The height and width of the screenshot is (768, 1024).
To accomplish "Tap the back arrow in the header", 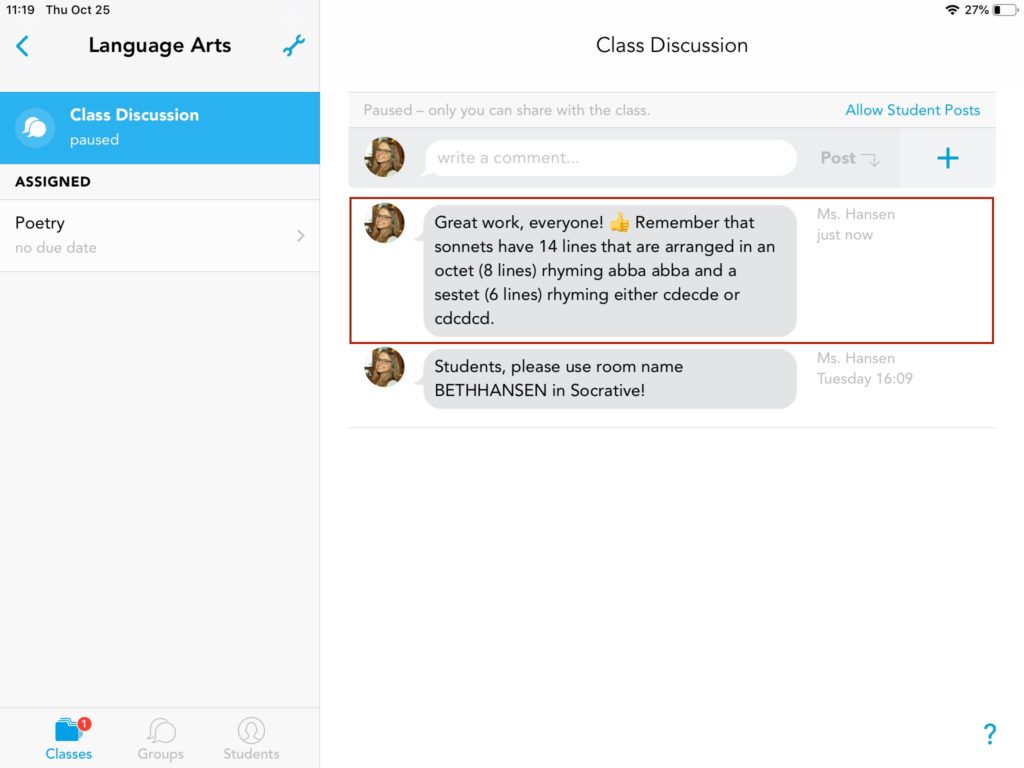I will point(23,46).
